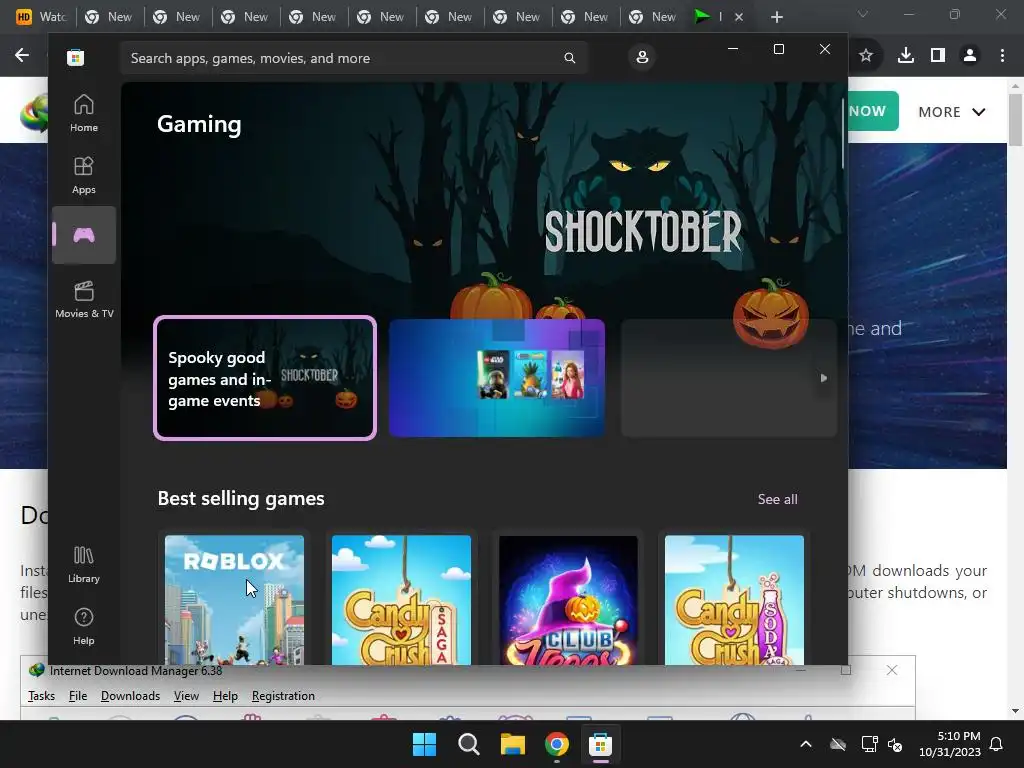Click Microsoft Store icon in taskbar

[x=600, y=744]
